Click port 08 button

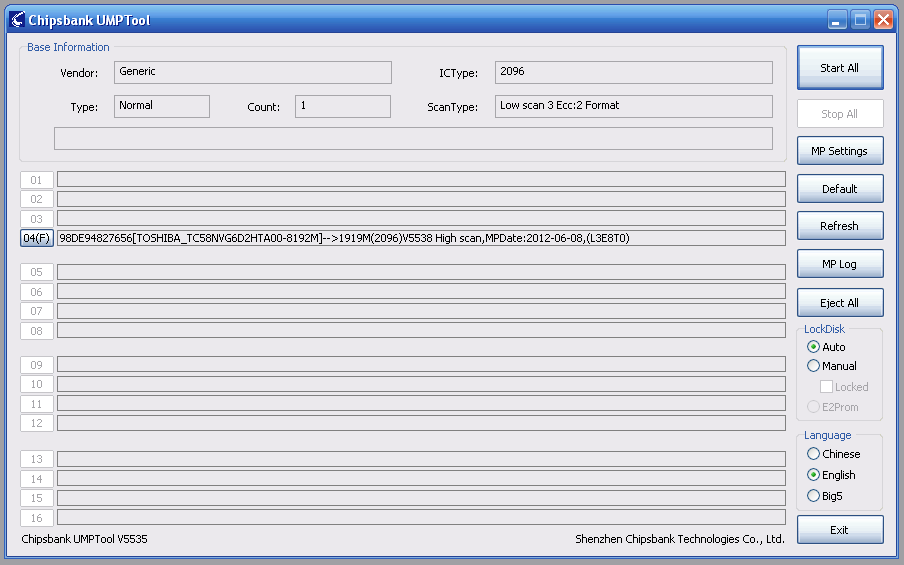click(x=37, y=331)
